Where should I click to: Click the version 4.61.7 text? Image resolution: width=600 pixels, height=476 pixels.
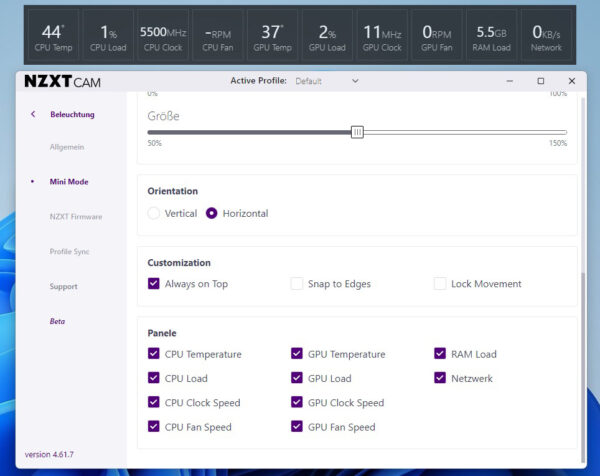click(49, 455)
